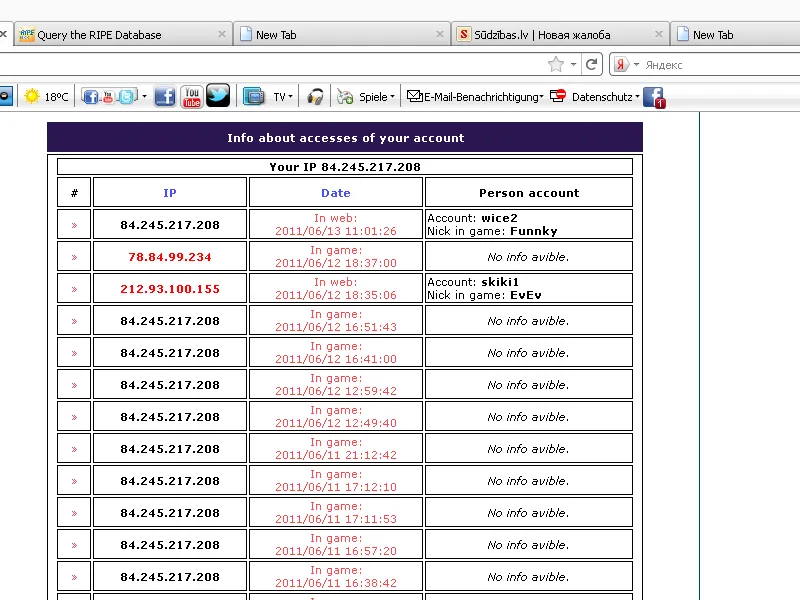Click No info avible in the 17:12:10 row

(x=528, y=481)
